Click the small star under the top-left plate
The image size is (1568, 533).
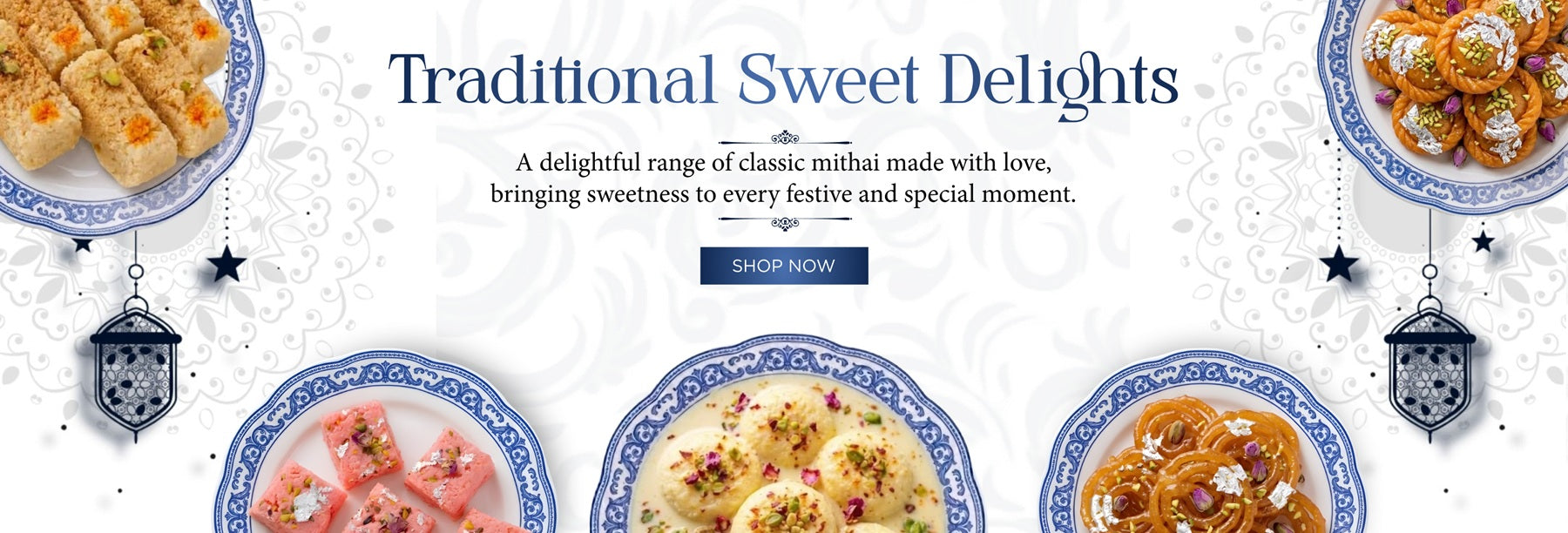pos(82,245)
